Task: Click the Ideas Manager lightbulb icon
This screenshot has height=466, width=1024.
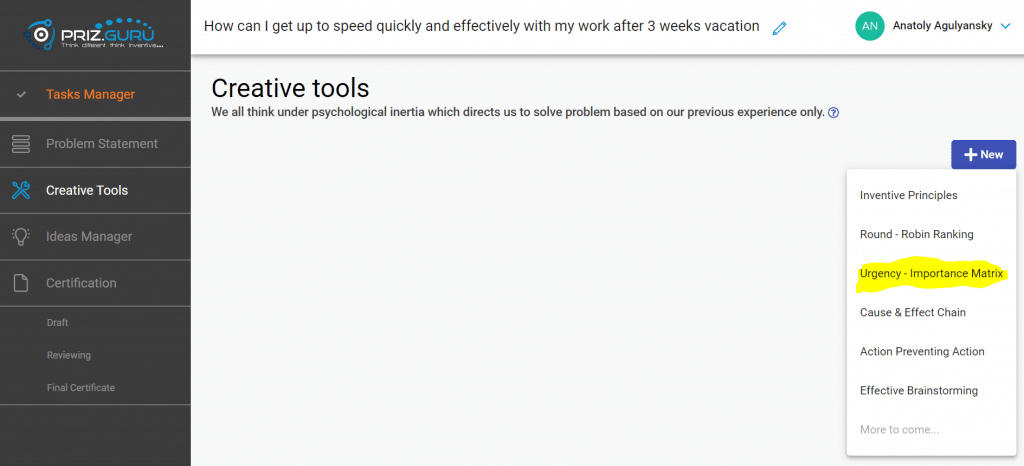Action: [x=21, y=237]
